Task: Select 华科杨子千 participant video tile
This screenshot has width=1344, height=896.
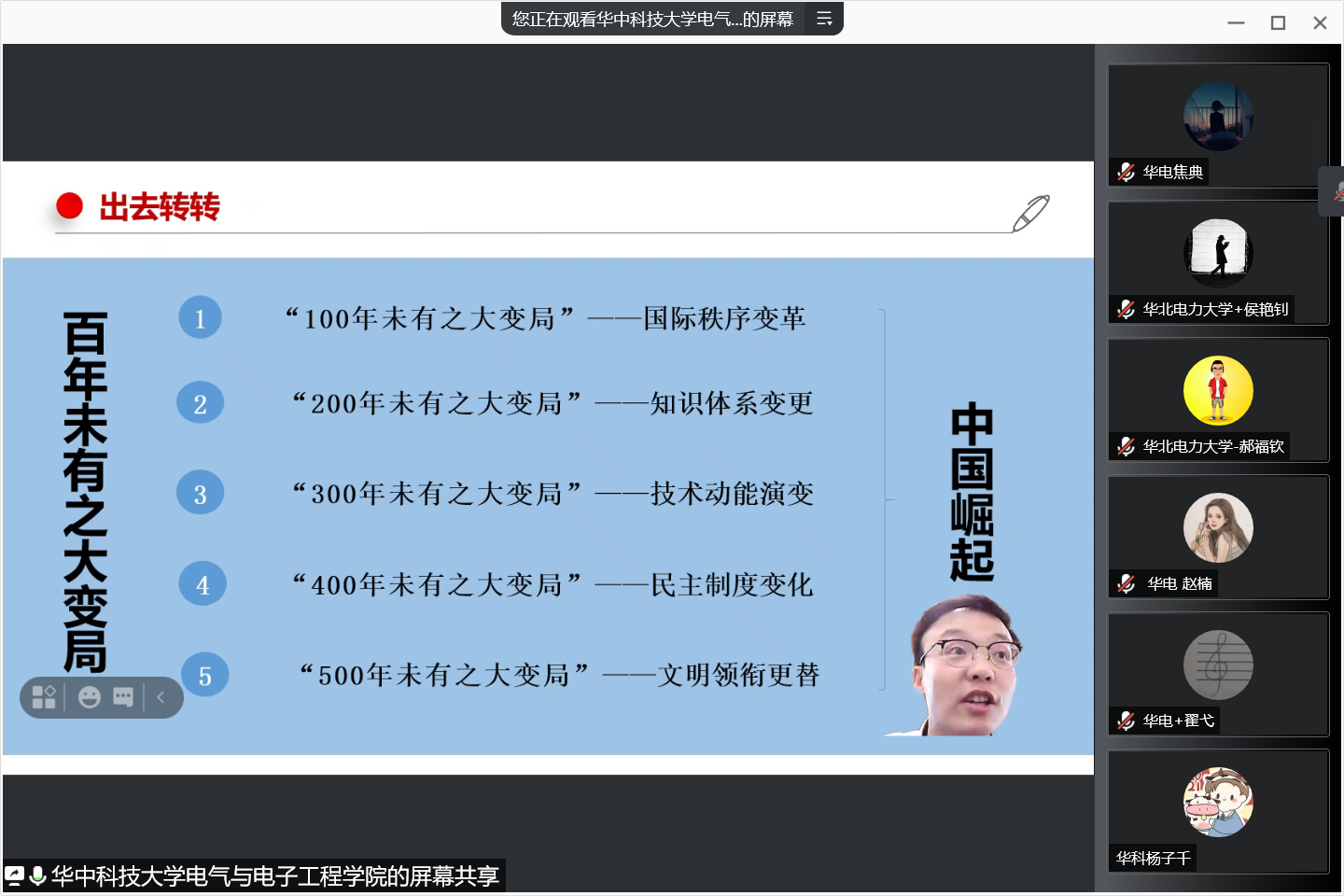Action: coord(1218,810)
